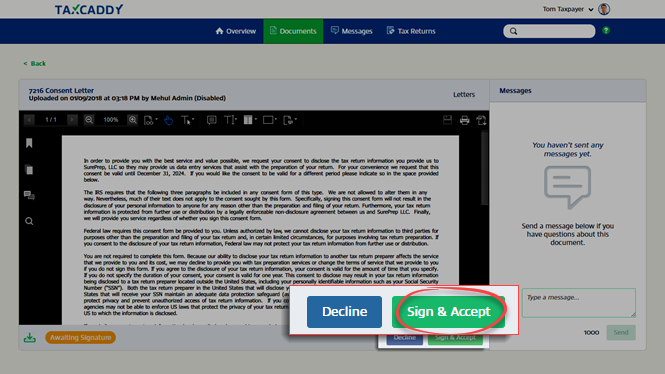The height and width of the screenshot is (374, 665).
Task: Click the TaxCaddy logo
Action: pos(89,9)
